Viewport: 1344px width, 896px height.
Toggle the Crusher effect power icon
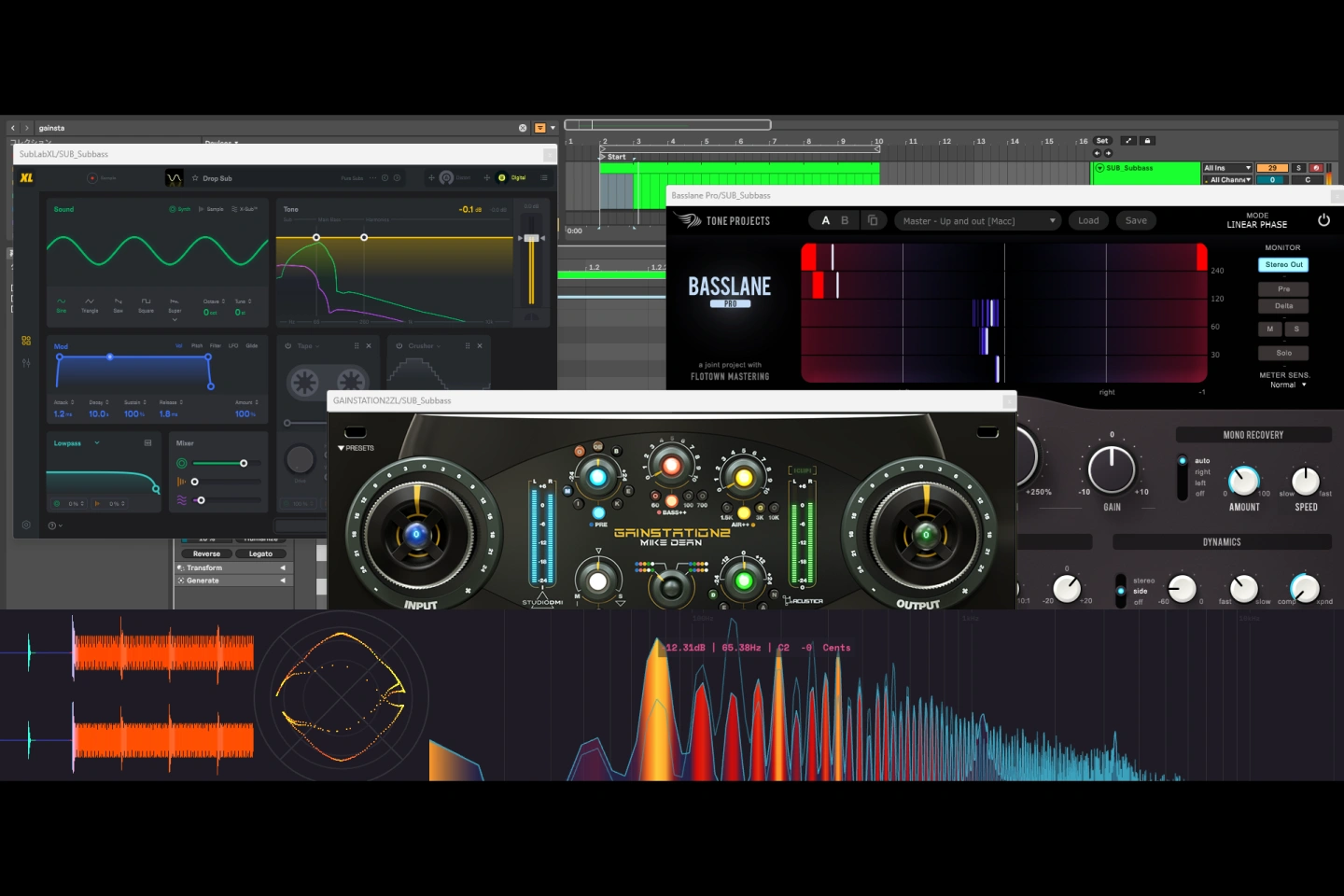[399, 346]
